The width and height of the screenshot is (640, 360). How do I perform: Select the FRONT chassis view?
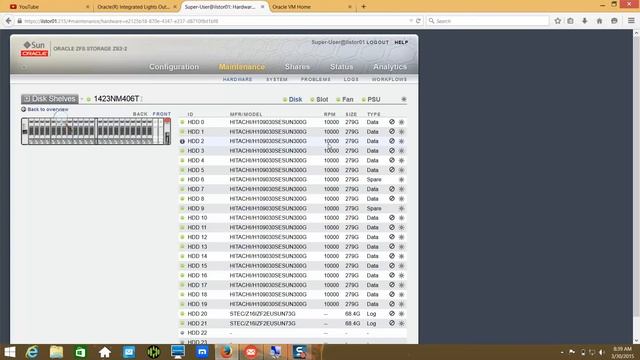162,114
